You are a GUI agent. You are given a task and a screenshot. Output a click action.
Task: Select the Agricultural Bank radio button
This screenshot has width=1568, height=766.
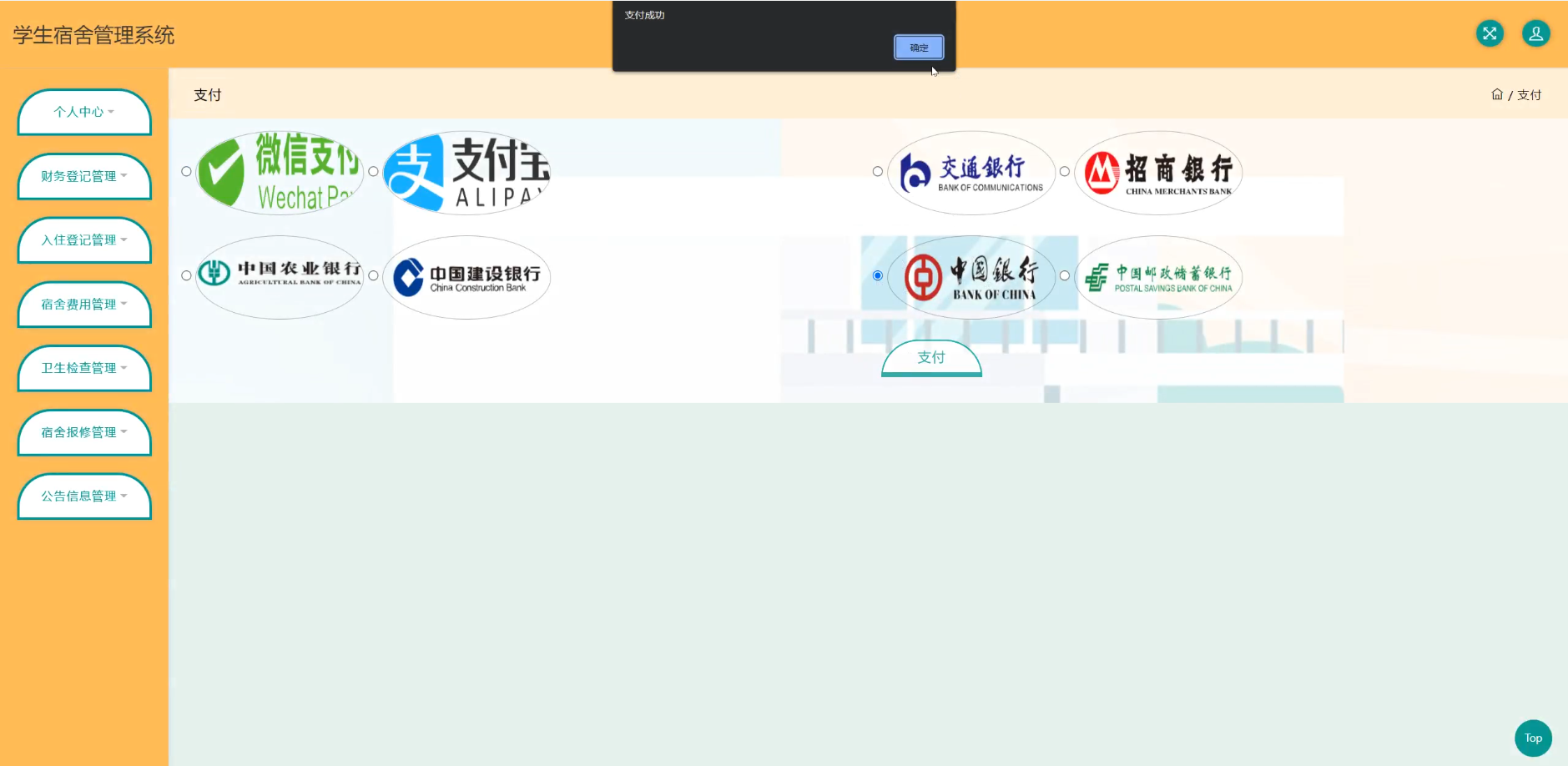[x=186, y=275]
